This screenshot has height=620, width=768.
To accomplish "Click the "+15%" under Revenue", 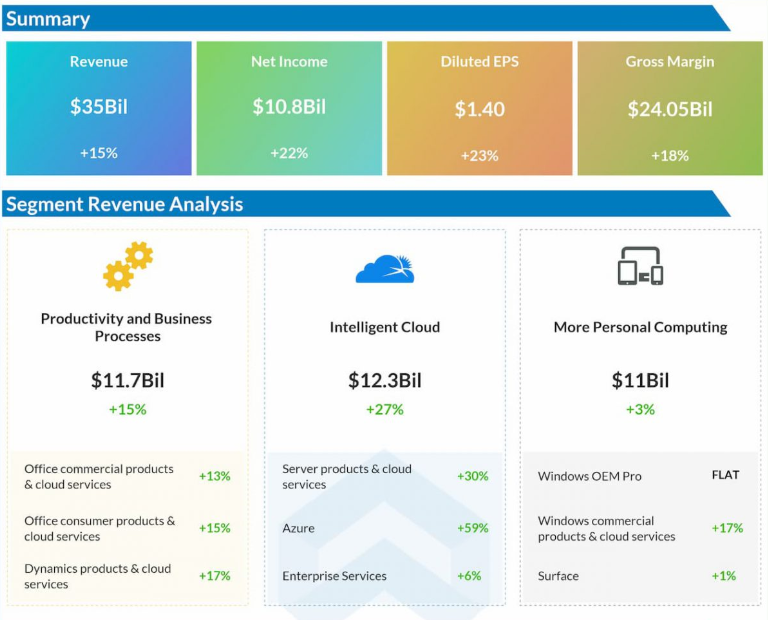I will tap(98, 153).
